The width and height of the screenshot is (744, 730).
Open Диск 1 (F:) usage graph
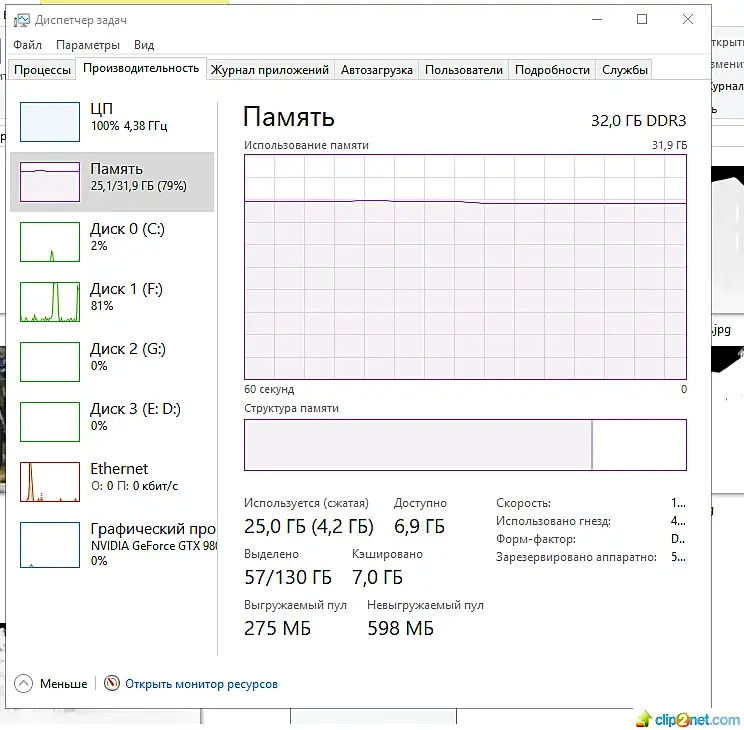(50, 302)
